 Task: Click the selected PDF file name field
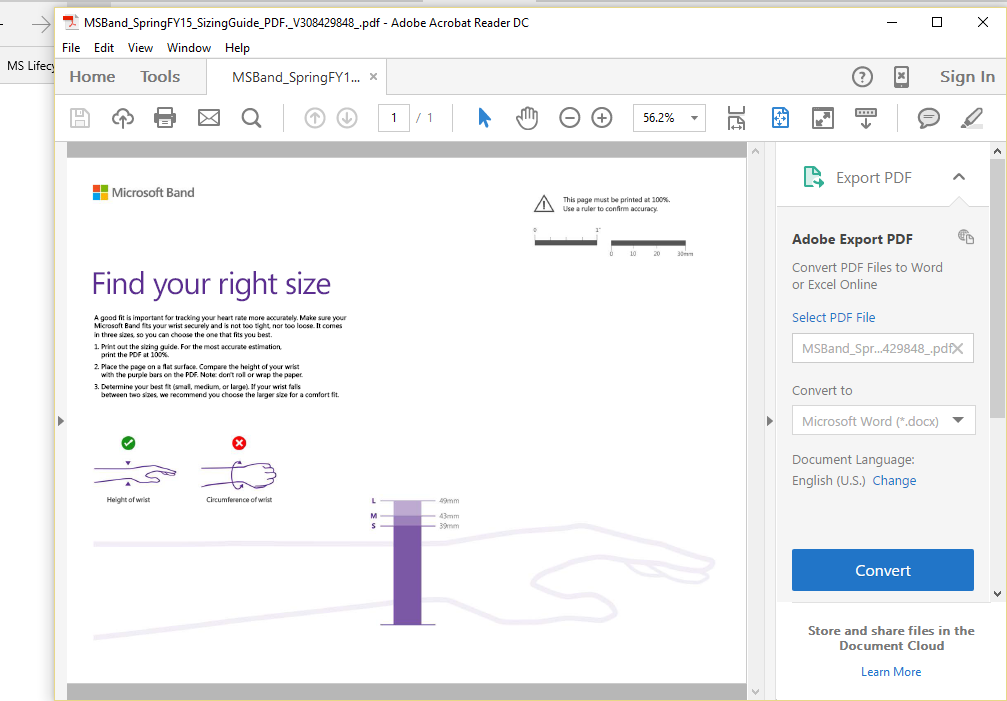click(882, 349)
